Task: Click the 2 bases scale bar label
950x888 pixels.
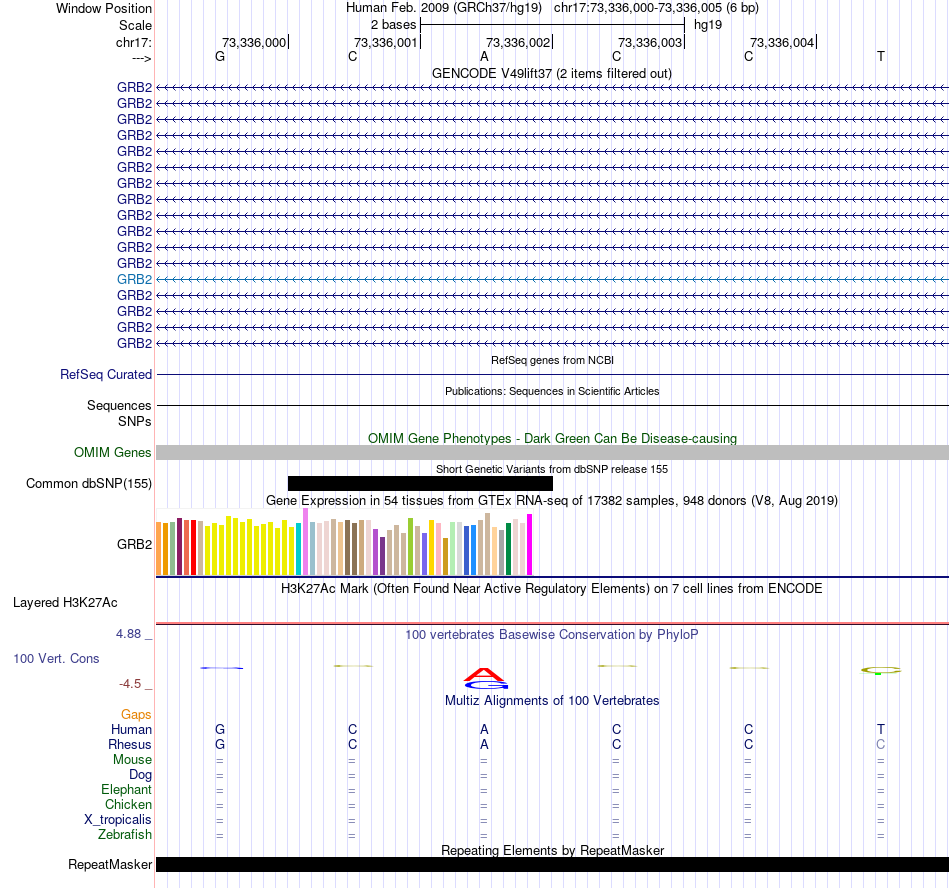Action: (394, 25)
